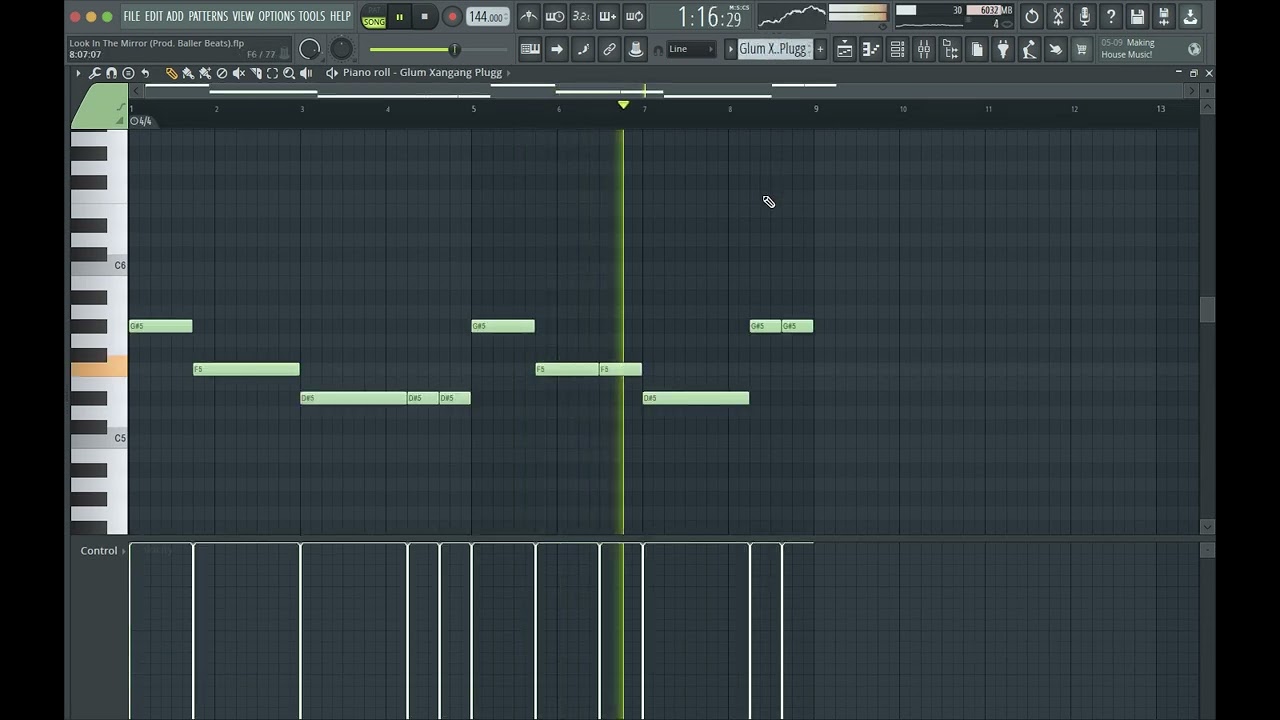Toggle wait for input before playing
Image resolution: width=1280 pixels, height=720 pixels.
[x=555, y=16]
